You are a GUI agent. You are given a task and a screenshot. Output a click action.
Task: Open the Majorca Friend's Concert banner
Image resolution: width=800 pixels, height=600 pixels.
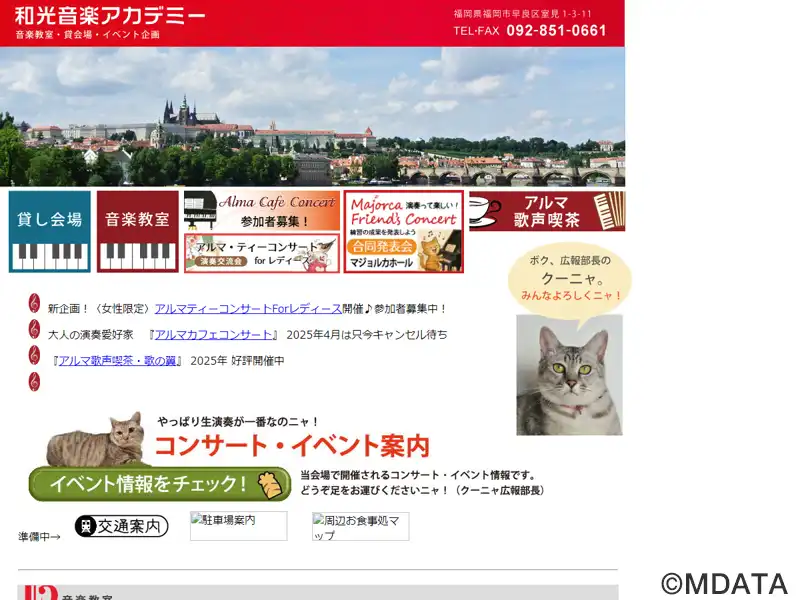[404, 232]
